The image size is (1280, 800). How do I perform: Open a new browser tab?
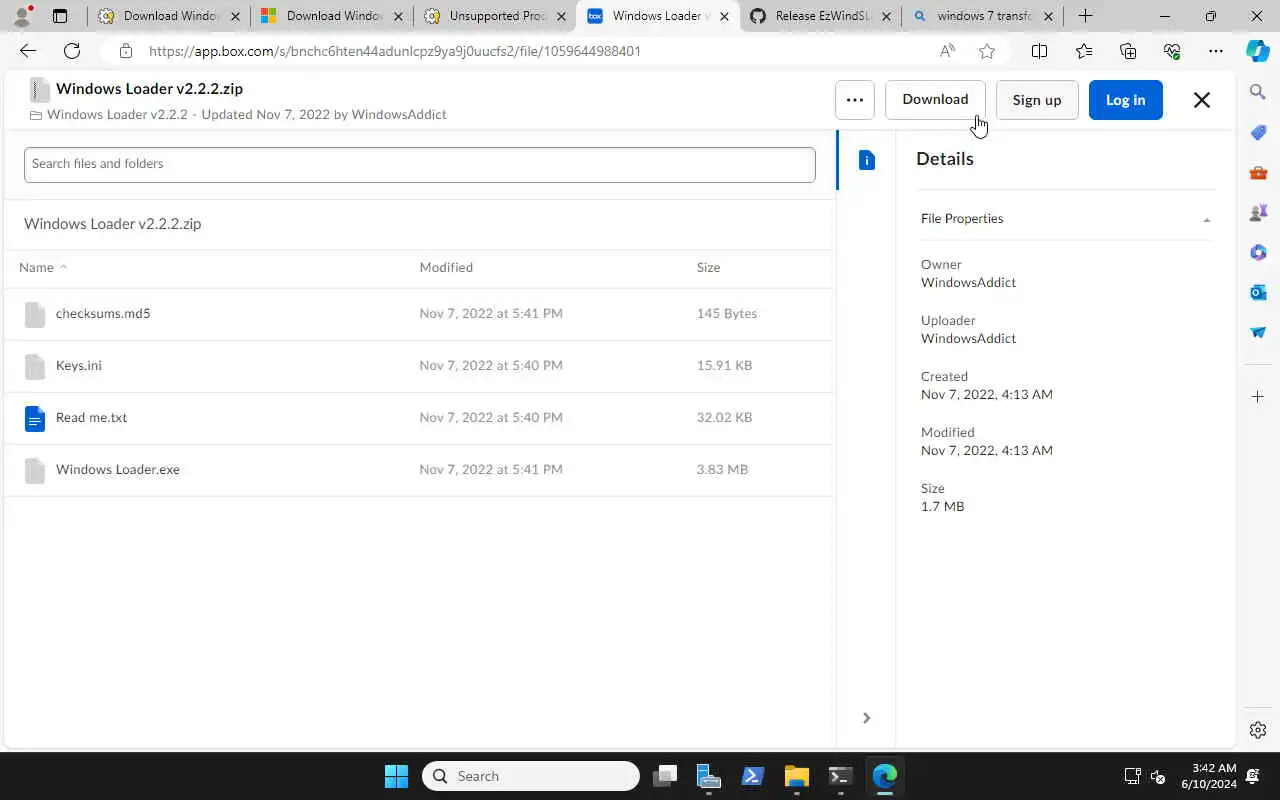click(1086, 16)
